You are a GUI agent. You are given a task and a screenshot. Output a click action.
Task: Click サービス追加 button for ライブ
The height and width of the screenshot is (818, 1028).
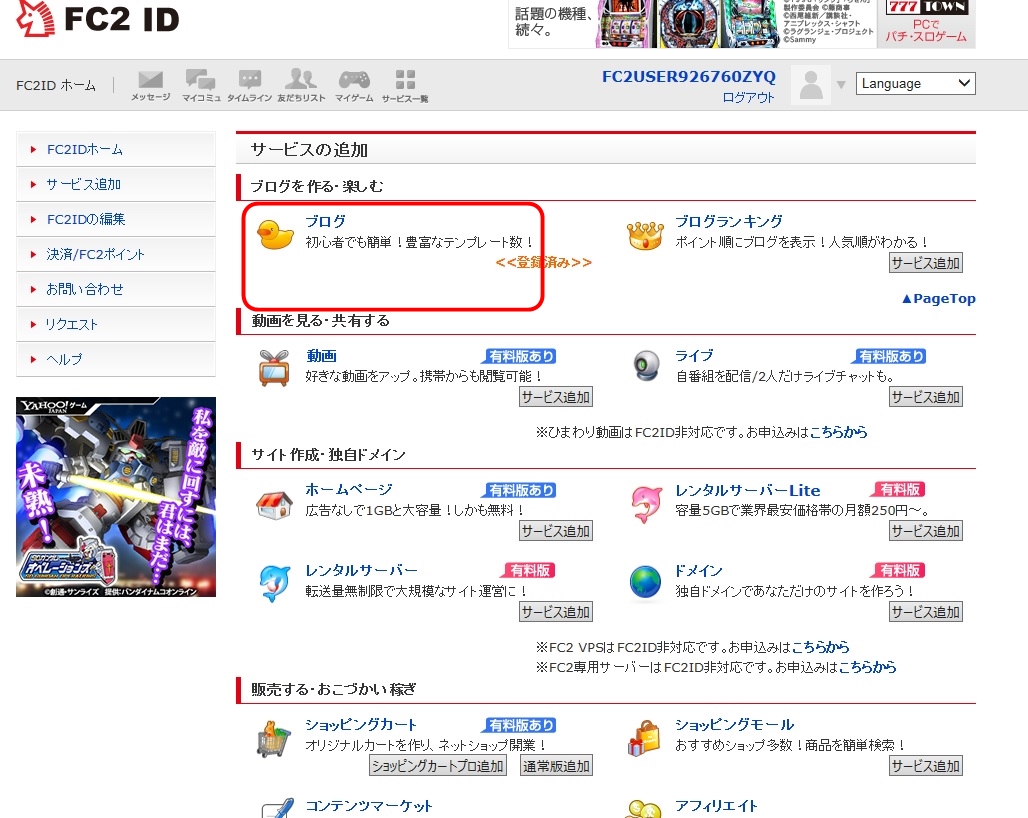926,397
